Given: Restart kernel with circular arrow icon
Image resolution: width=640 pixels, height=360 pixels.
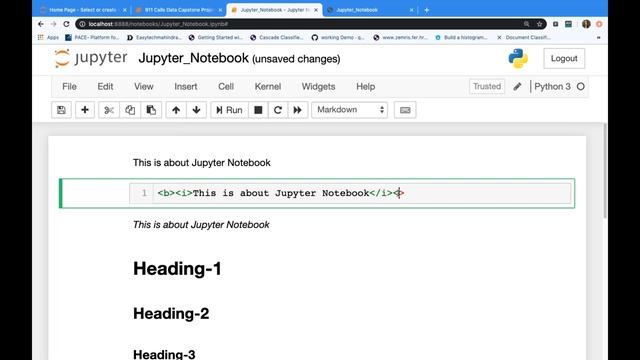Looking at the screenshot, I should 278,110.
